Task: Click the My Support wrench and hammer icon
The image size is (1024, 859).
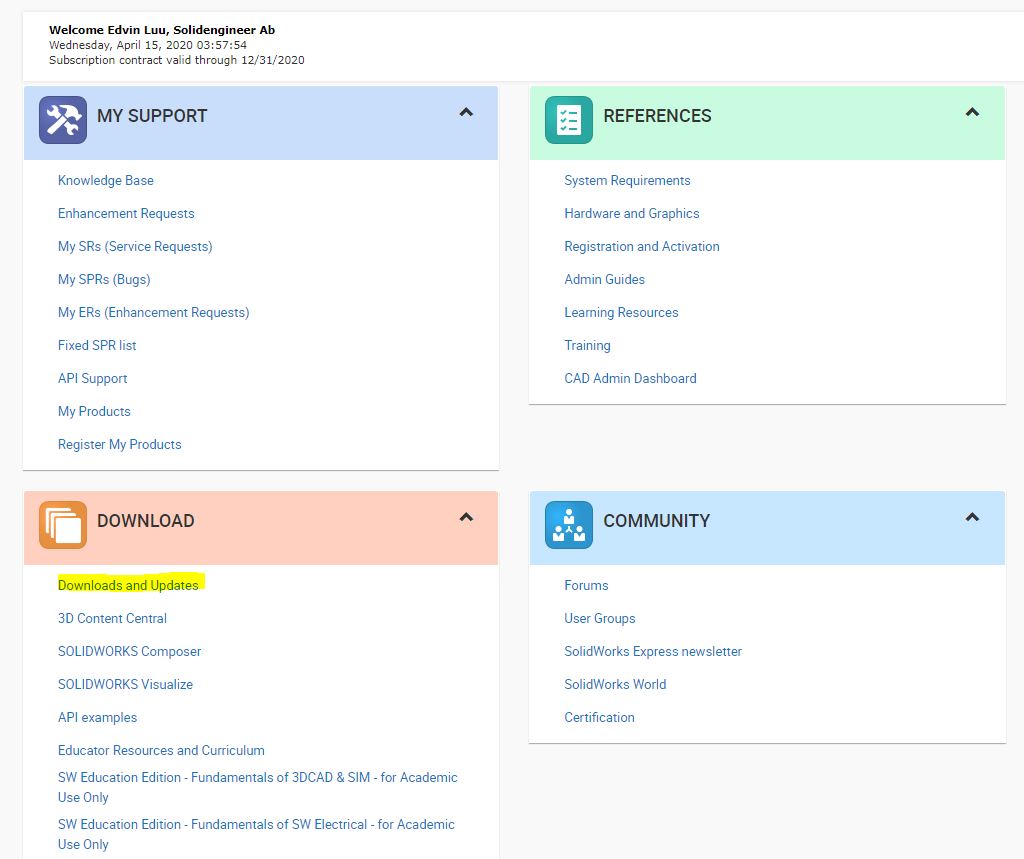Action: click(x=62, y=120)
